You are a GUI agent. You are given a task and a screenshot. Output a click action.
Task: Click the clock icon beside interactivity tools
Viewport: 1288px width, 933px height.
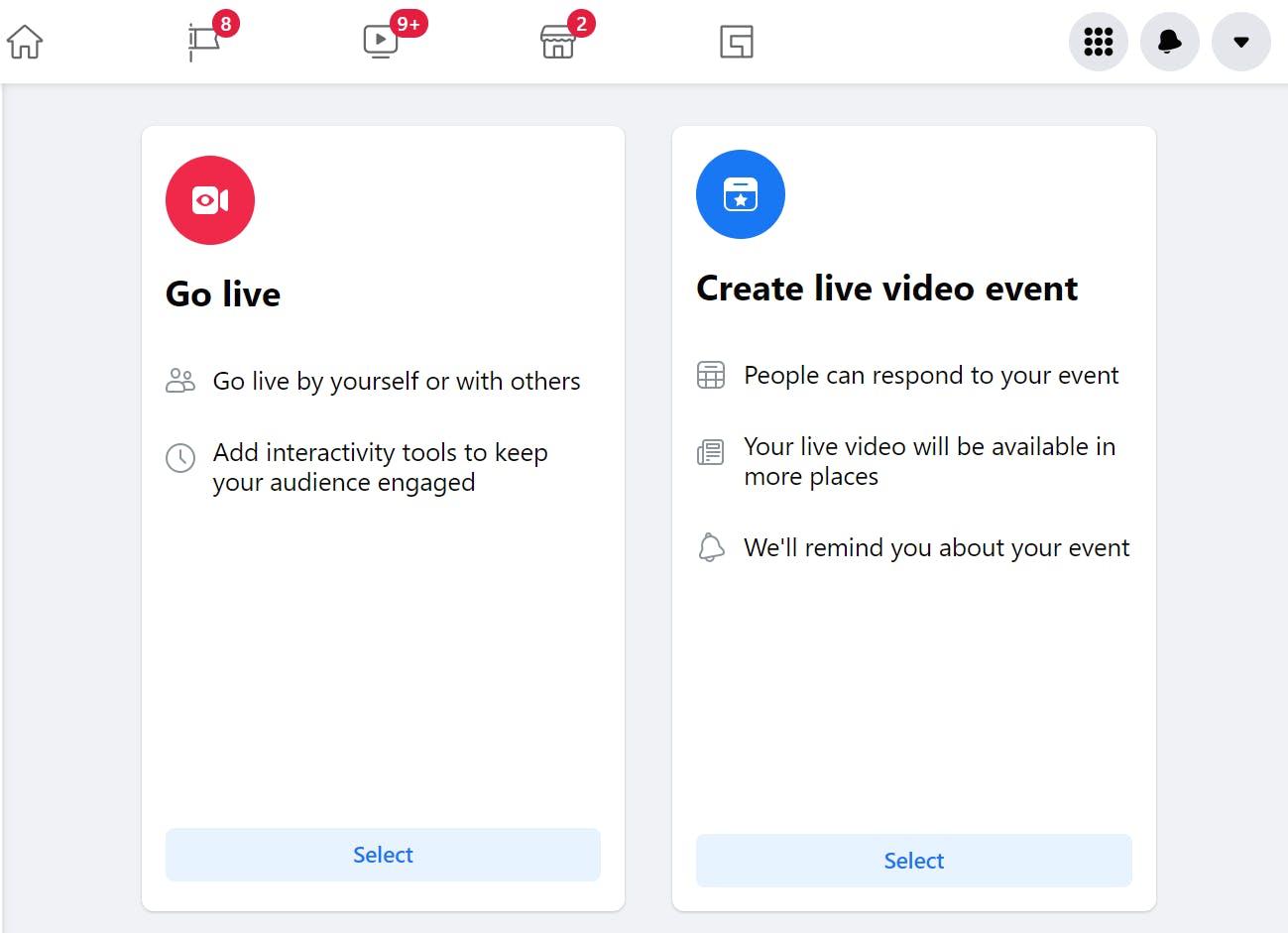pyautogui.click(x=180, y=458)
